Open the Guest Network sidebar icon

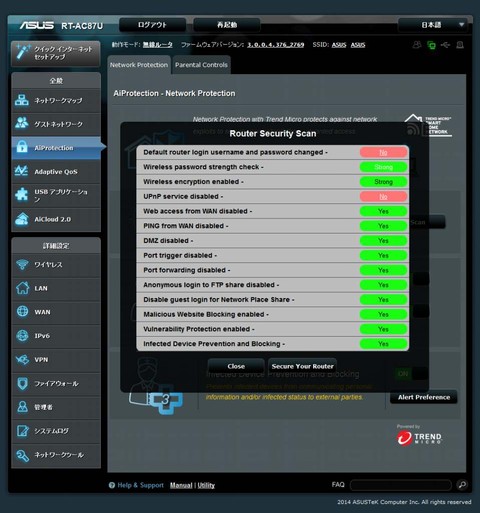coord(22,123)
